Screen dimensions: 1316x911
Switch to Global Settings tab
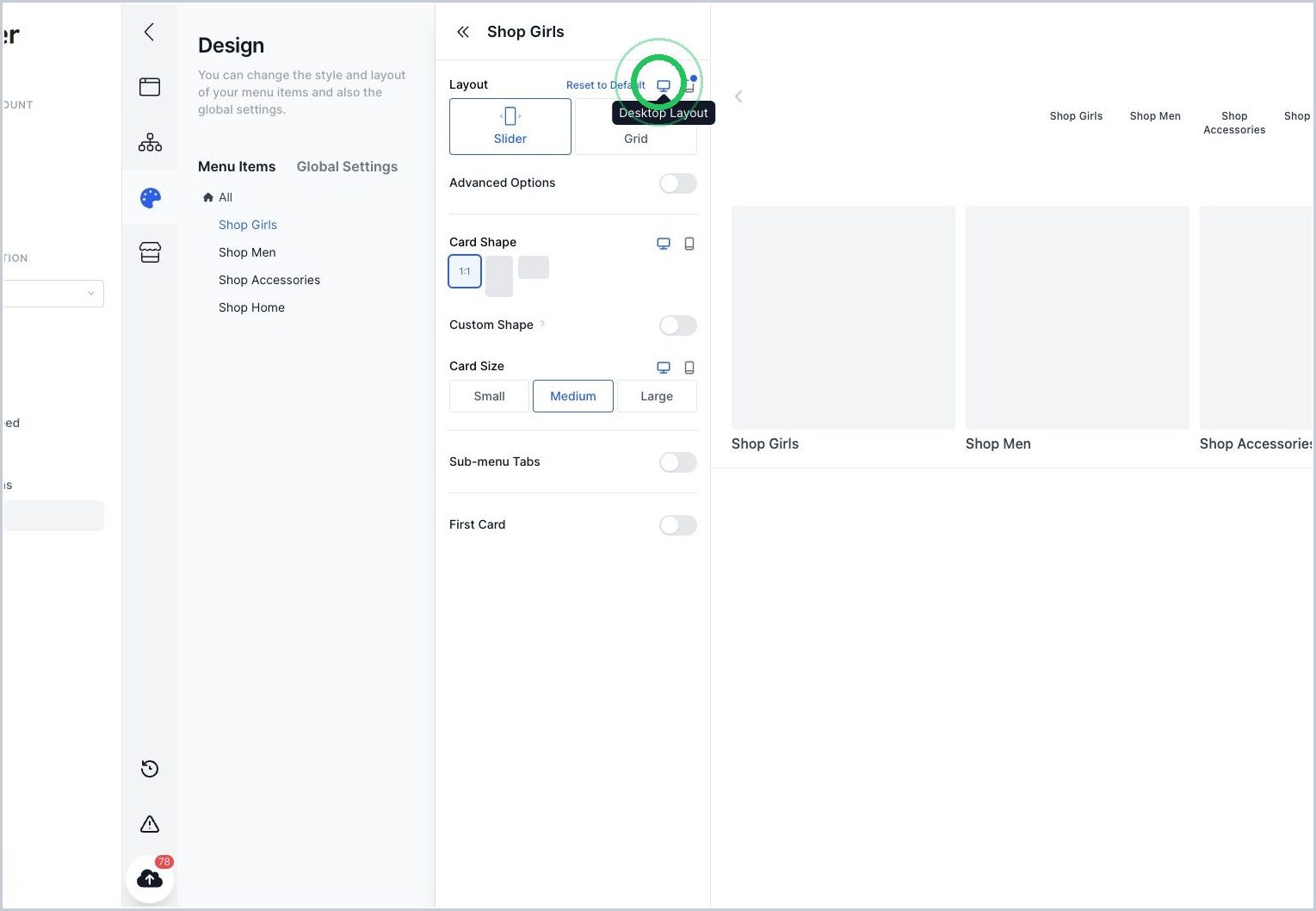347,166
